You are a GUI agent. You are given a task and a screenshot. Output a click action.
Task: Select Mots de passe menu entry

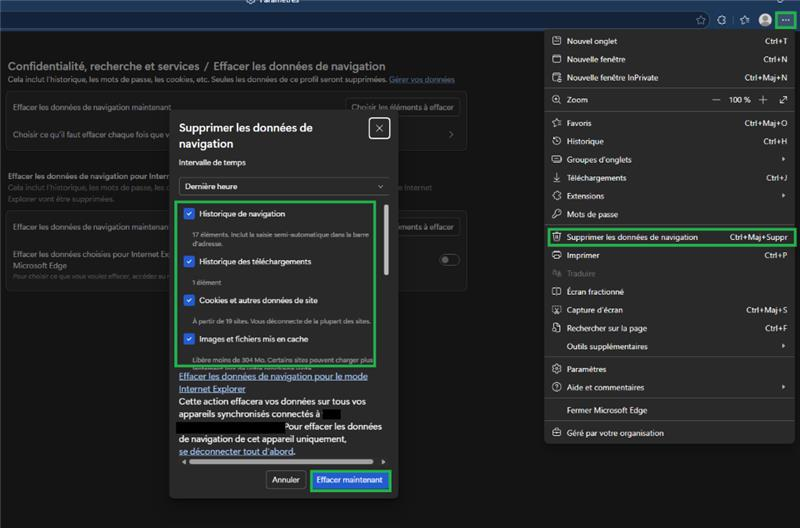669,214
